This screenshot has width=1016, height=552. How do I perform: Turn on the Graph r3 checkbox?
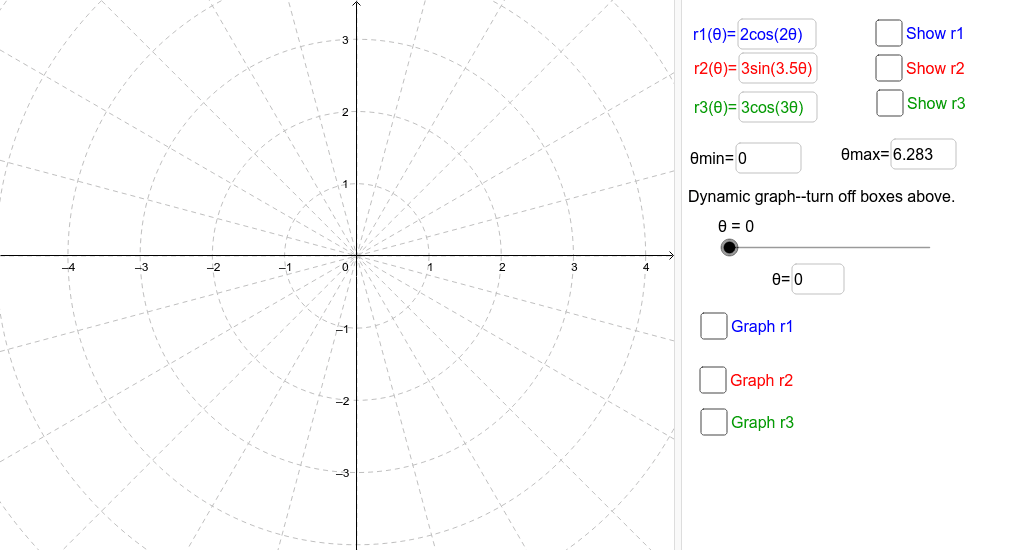point(714,422)
